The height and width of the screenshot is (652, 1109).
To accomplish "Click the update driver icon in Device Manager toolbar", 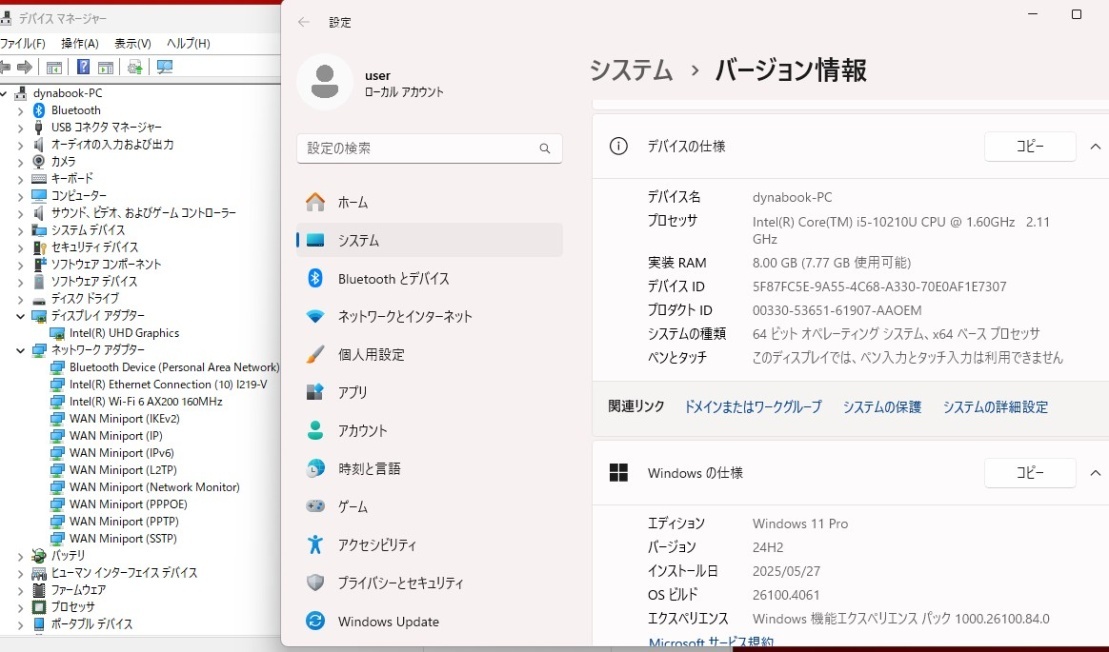I will 134,67.
